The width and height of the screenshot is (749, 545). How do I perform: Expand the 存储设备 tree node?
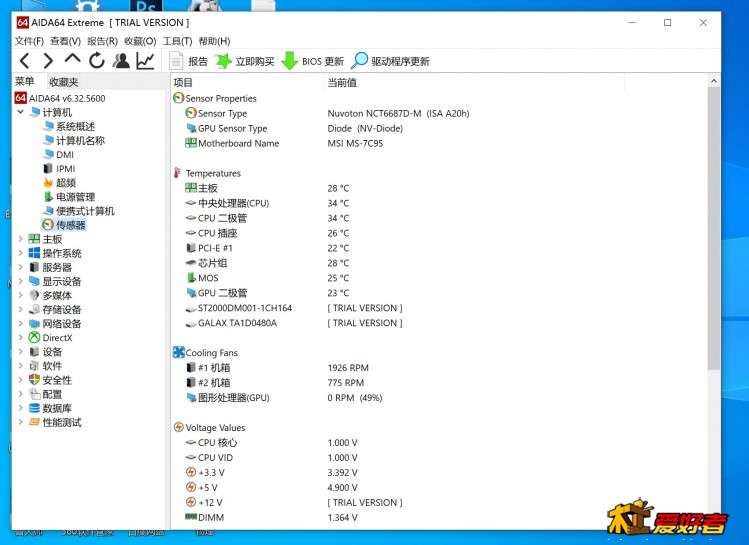coord(21,310)
